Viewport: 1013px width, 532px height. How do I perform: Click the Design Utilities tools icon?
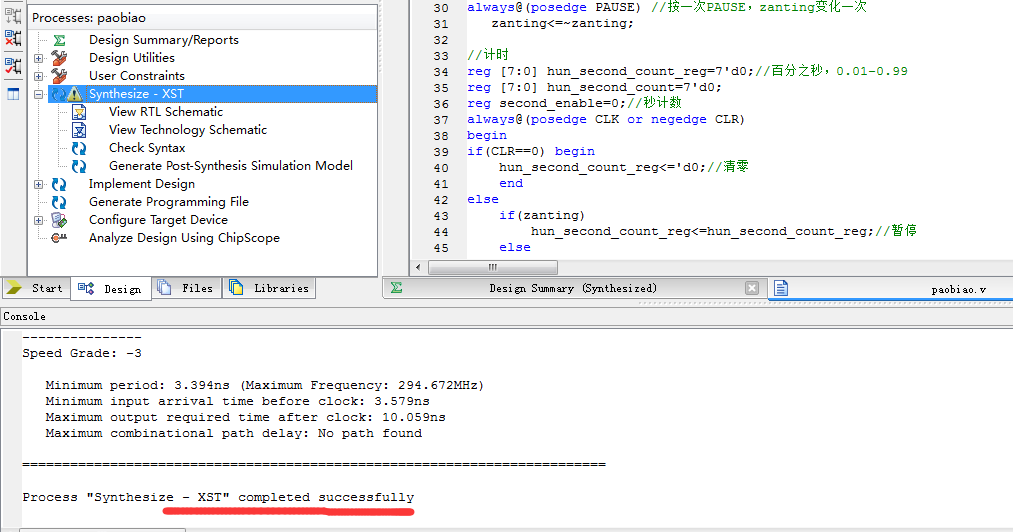pos(59,58)
